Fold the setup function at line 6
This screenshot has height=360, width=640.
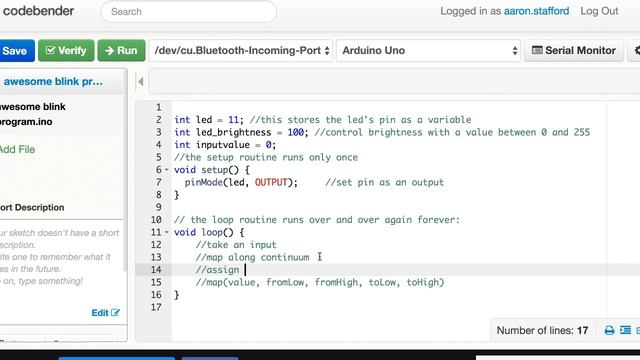[167, 170]
